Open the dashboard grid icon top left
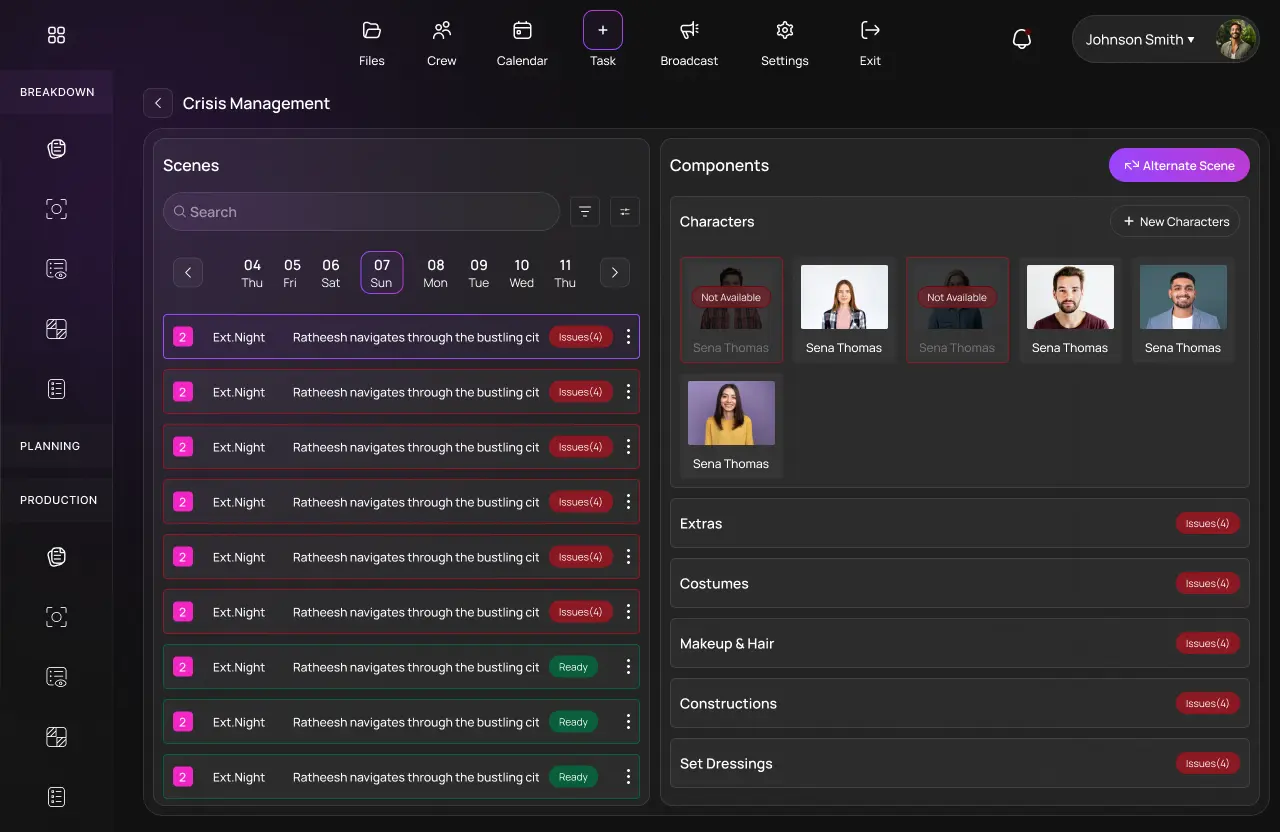The height and width of the screenshot is (832, 1280). 56,34
